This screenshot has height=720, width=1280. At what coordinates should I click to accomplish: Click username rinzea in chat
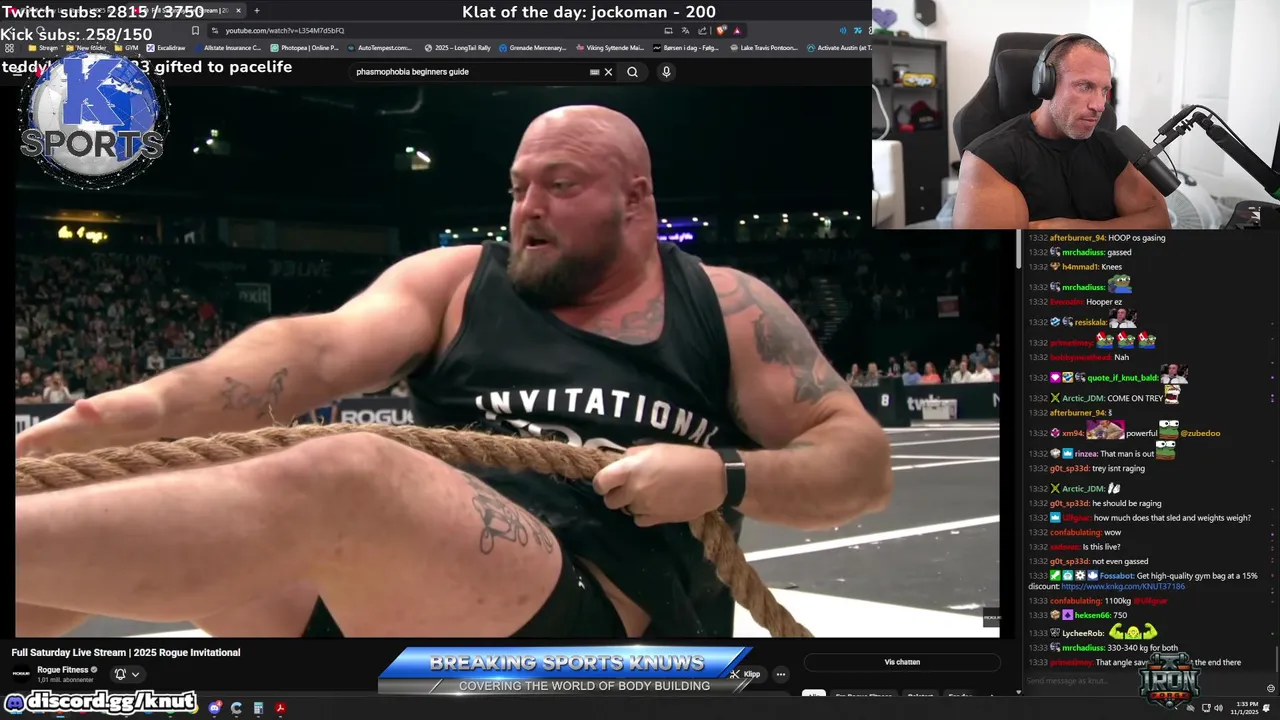1086,454
